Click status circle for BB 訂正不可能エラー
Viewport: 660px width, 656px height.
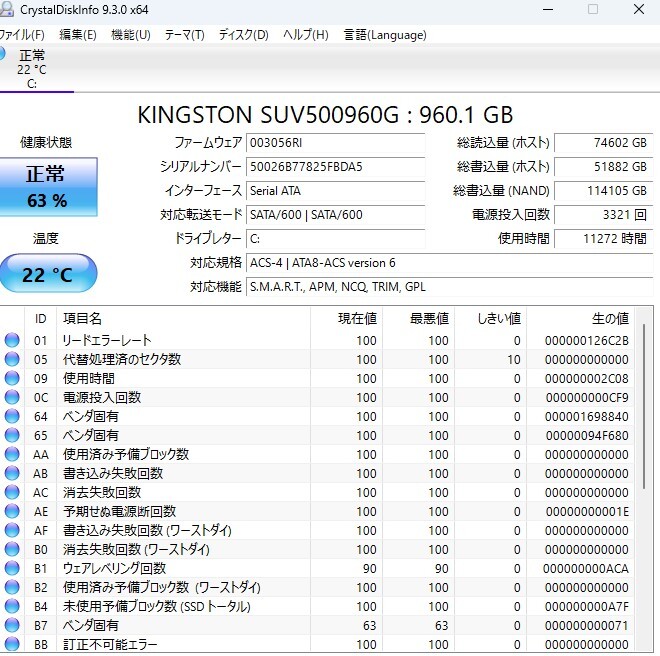(x=12, y=644)
